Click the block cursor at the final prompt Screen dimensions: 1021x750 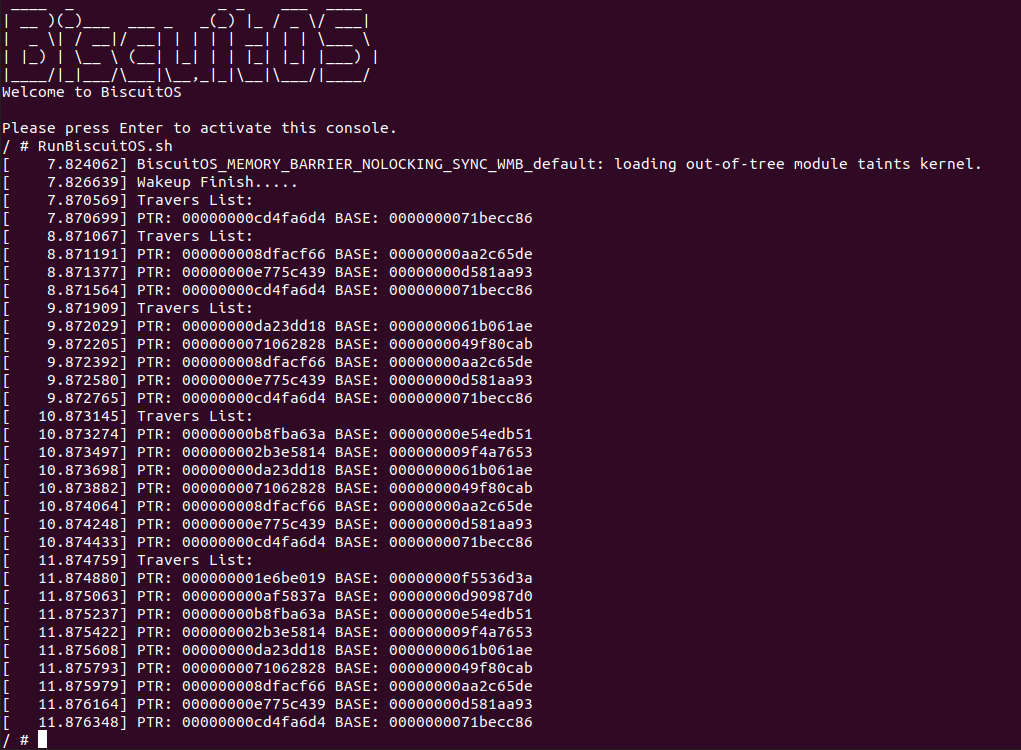tap(42, 740)
